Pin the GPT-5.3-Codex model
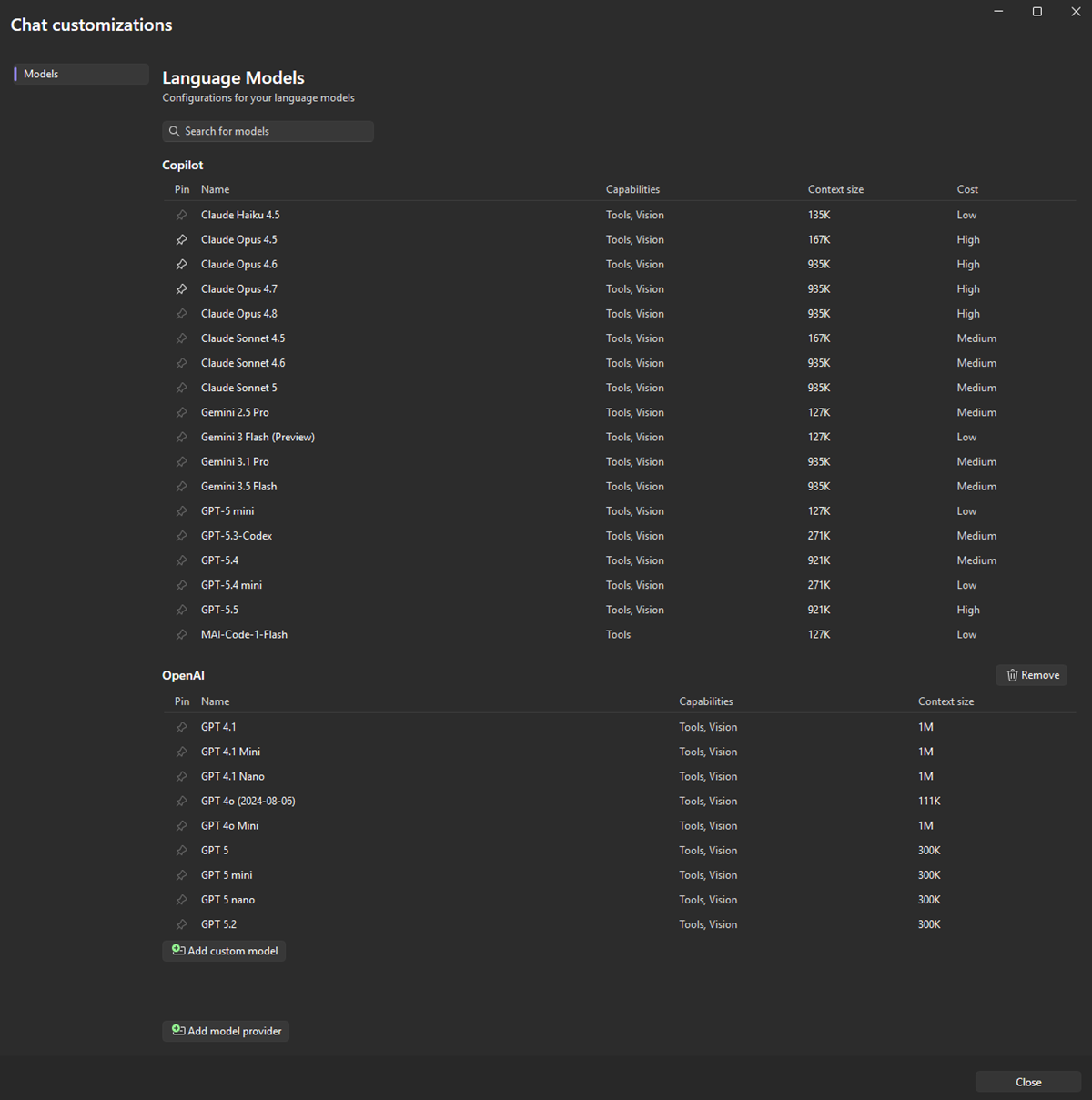Image resolution: width=1092 pixels, height=1100 pixels. pyautogui.click(x=181, y=536)
